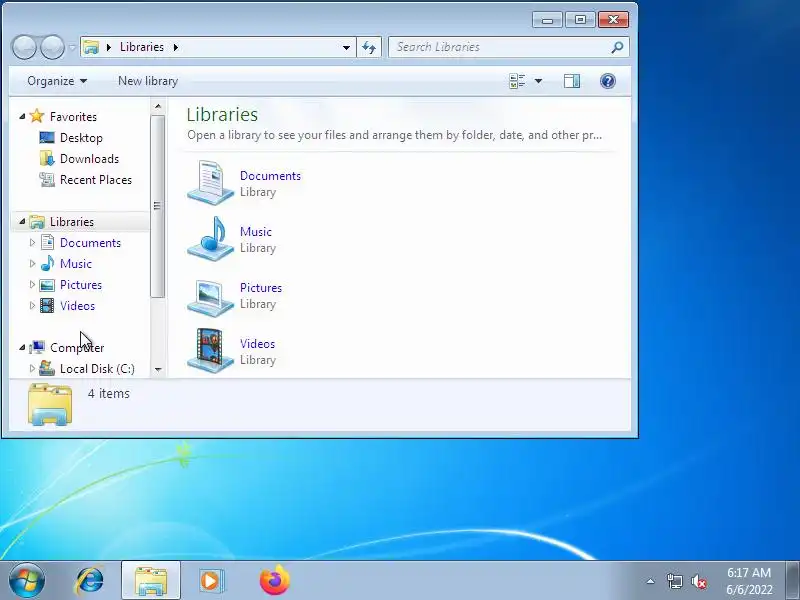Launch Windows Media Player from taskbar
The image size is (800, 600).
pyautogui.click(x=211, y=581)
